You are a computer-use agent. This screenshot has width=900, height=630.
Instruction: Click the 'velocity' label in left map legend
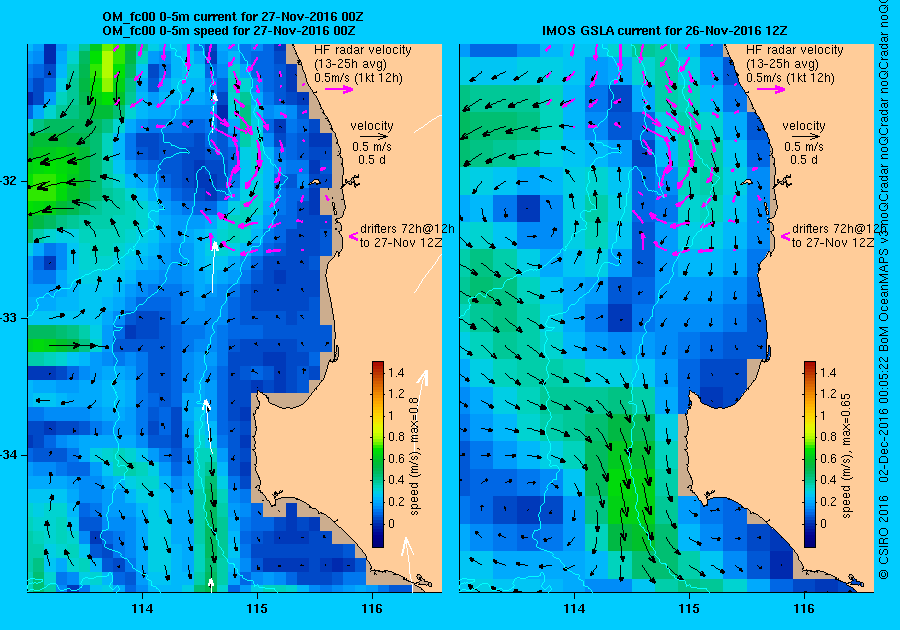(372, 126)
